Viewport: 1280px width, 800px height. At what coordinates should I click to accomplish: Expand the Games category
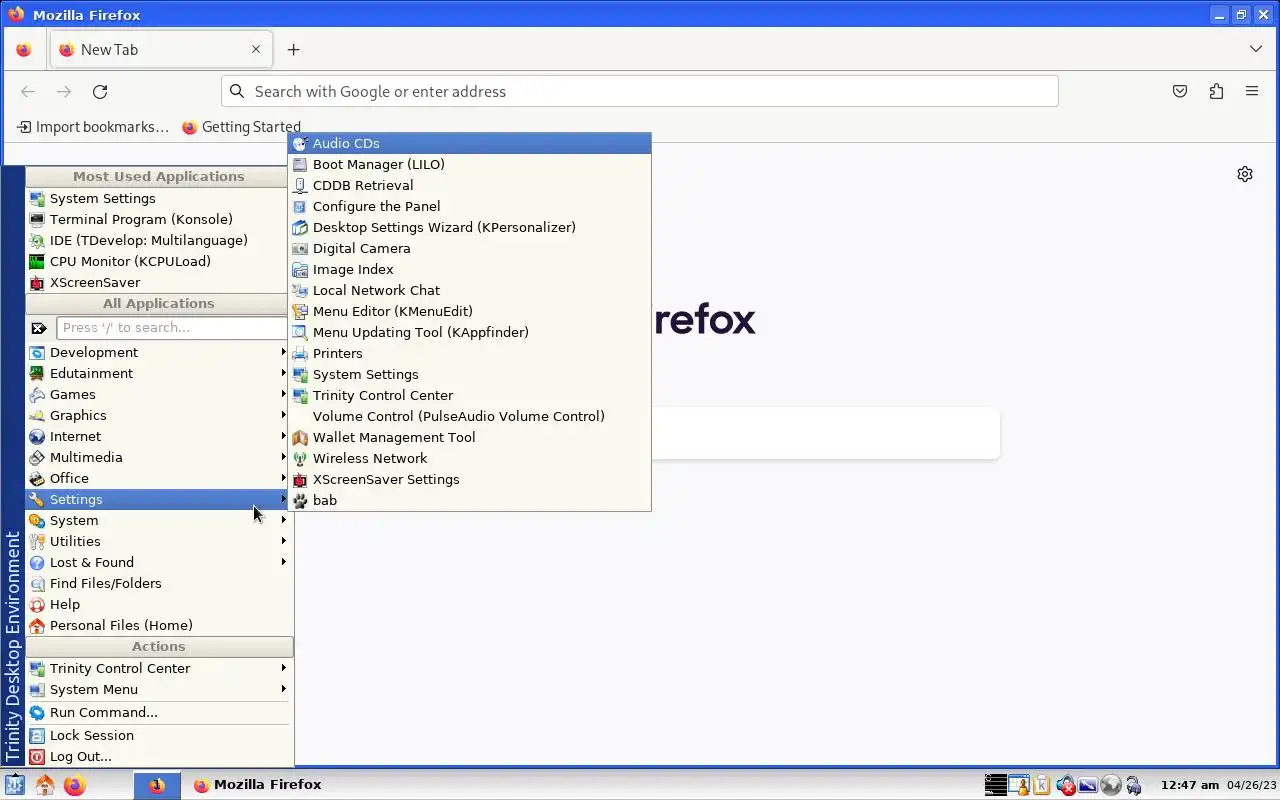tap(159, 394)
